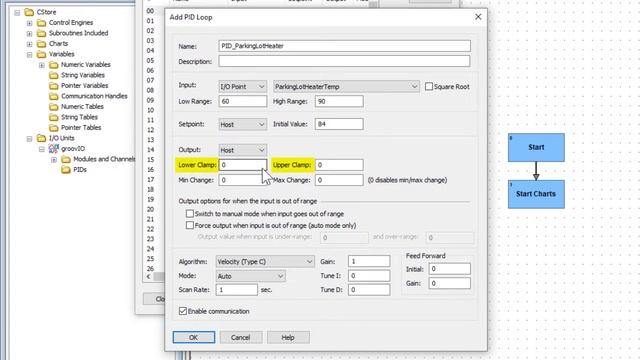
Task: Click the String Tables folder icon
Action: [53, 118]
